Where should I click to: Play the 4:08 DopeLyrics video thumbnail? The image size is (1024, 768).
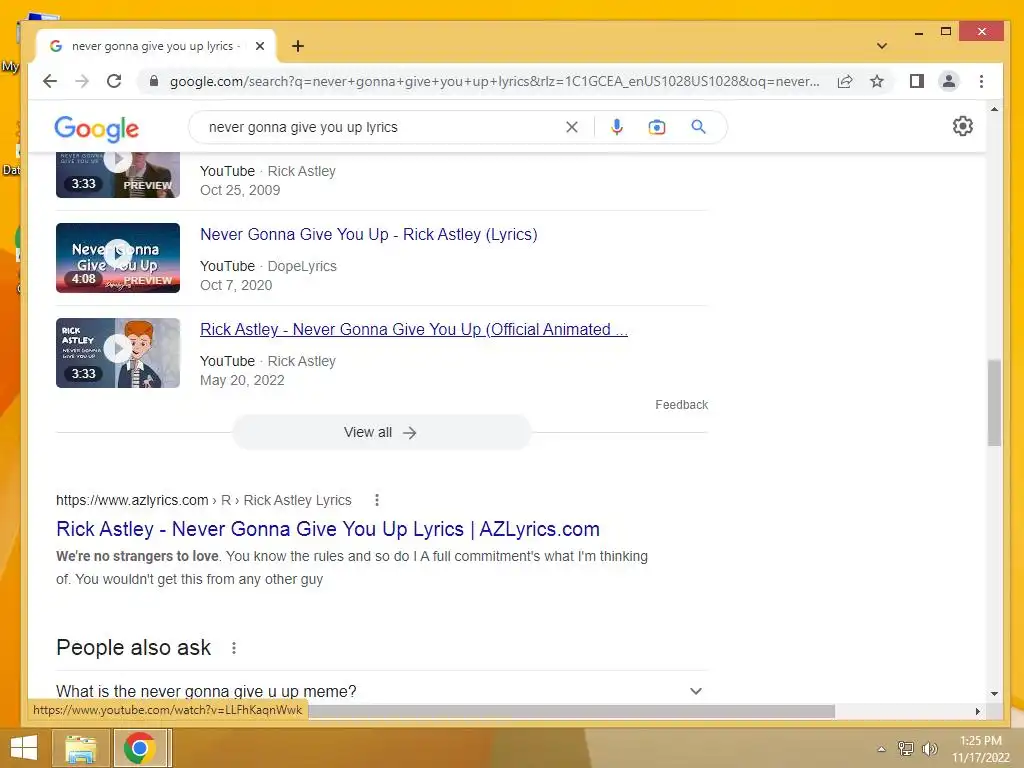[x=118, y=258]
